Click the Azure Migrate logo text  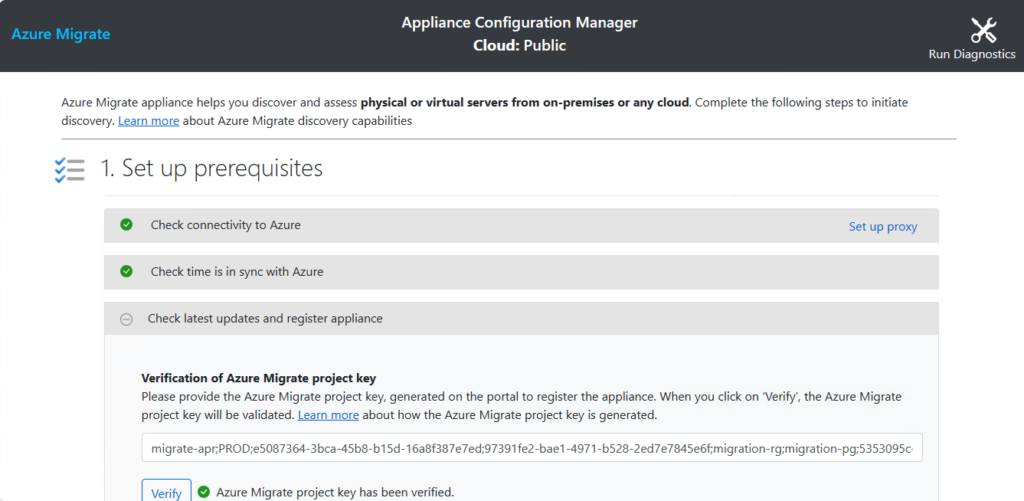(61, 35)
